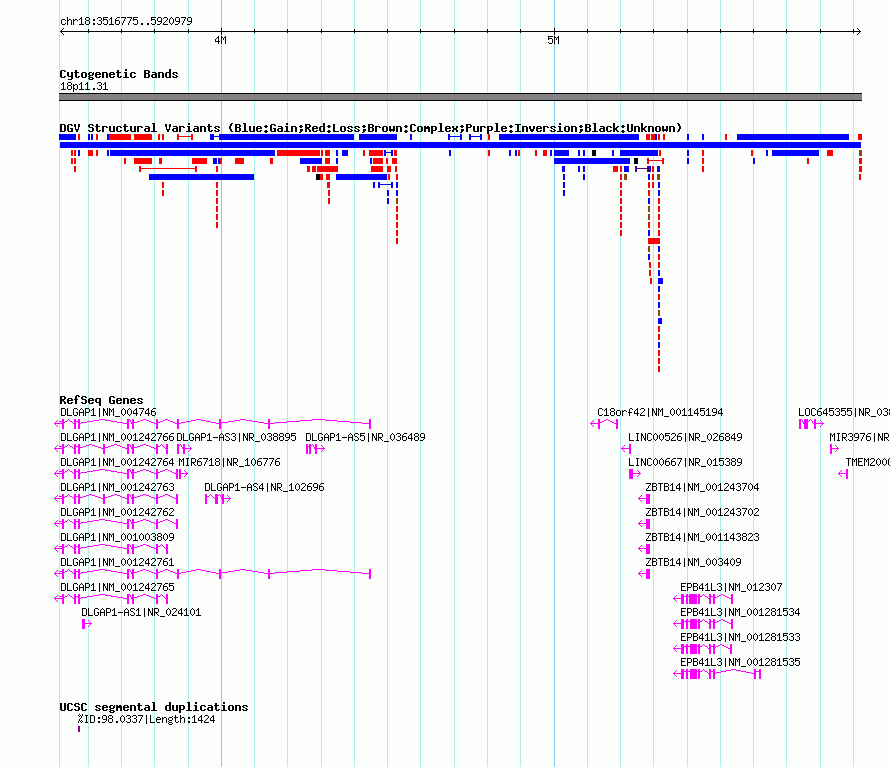890x767 pixels.
Task: Select the DLGAP1|NM_001242761 transcript label
Action: (x=117, y=562)
